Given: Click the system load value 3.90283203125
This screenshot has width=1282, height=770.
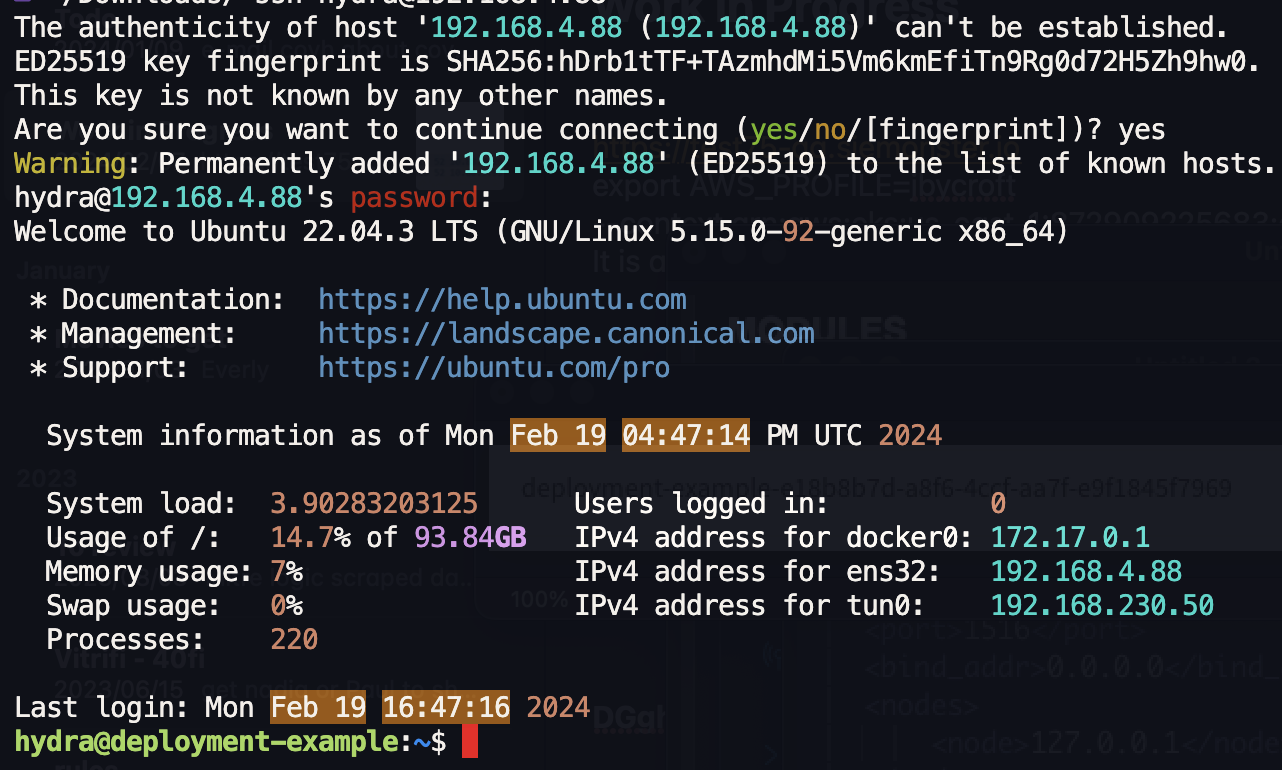Looking at the screenshot, I should (374, 504).
